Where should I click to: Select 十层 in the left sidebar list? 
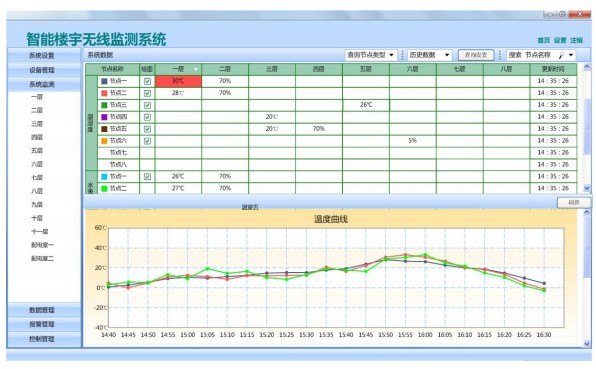37,218
